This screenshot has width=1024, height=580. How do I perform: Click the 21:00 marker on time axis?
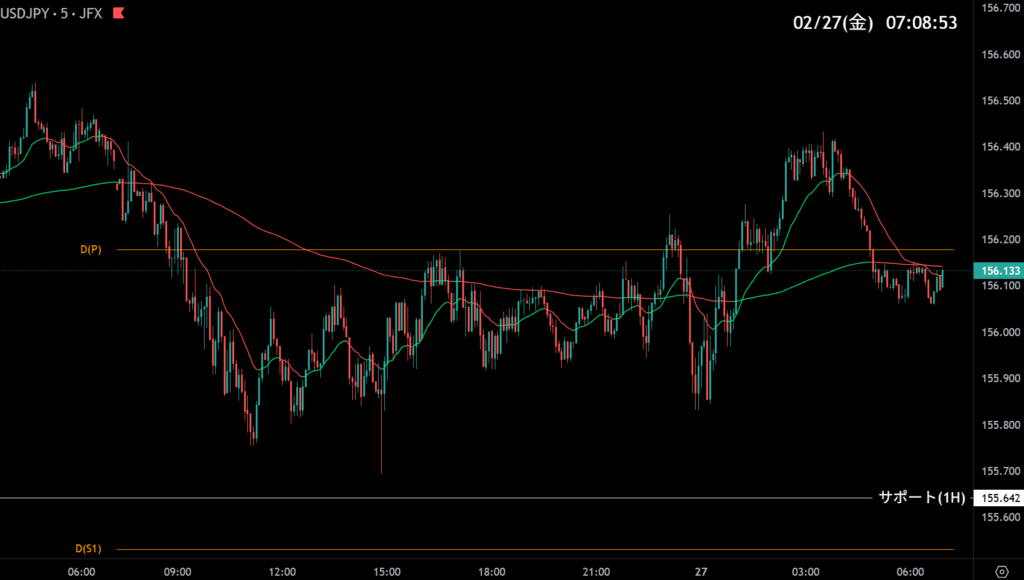coord(596,572)
